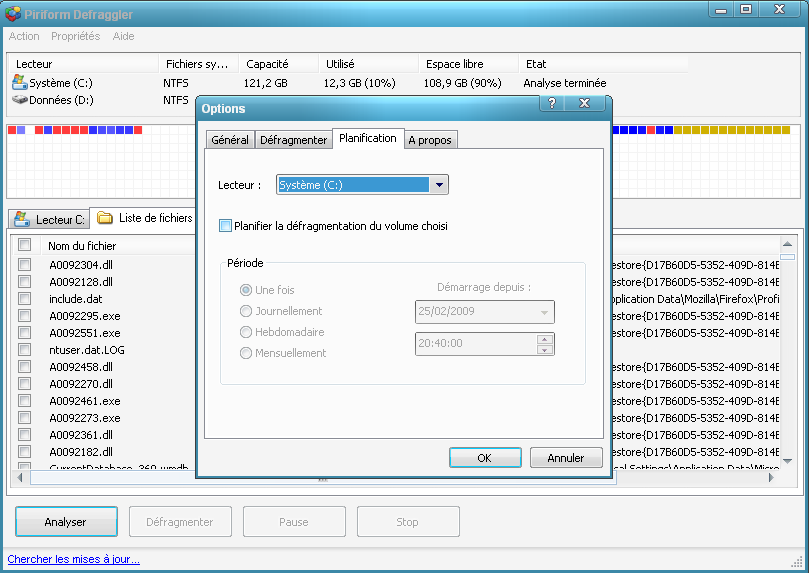The image size is (809, 573).
Task: Click the file list scroll down arrow
Action: coord(787,461)
